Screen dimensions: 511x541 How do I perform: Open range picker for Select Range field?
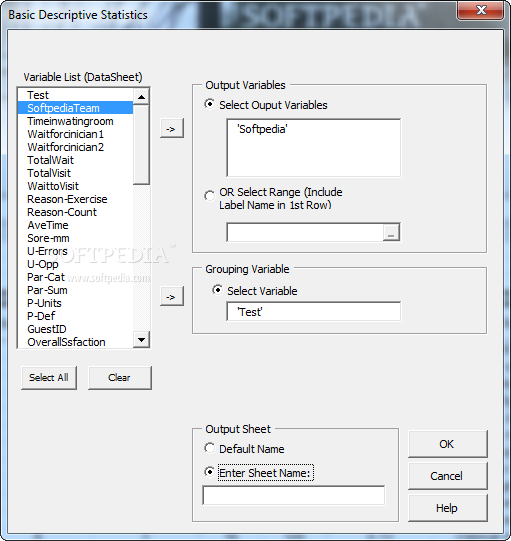391,232
